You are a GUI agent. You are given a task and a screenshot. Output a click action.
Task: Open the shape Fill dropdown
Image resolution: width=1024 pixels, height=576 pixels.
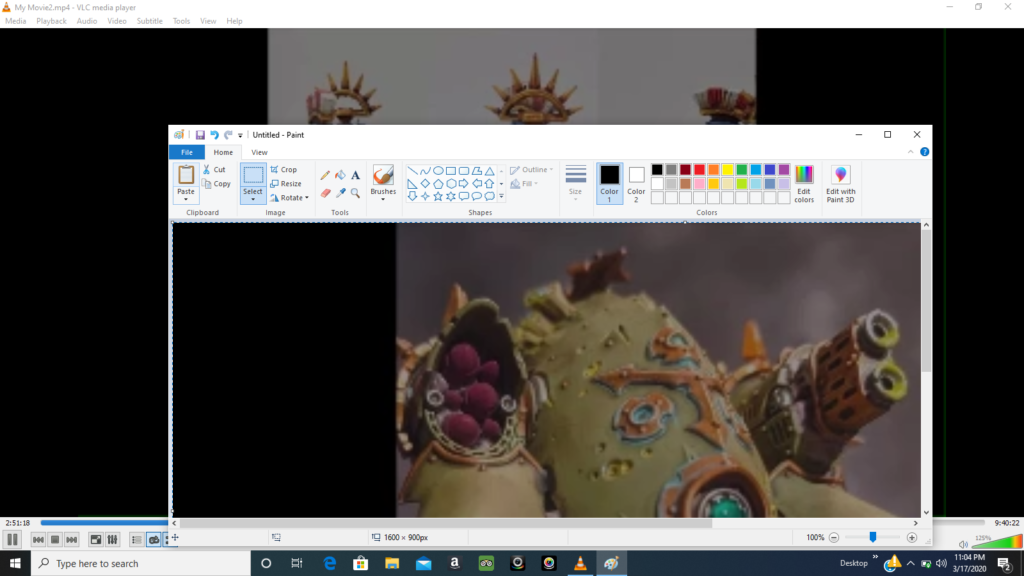point(524,184)
